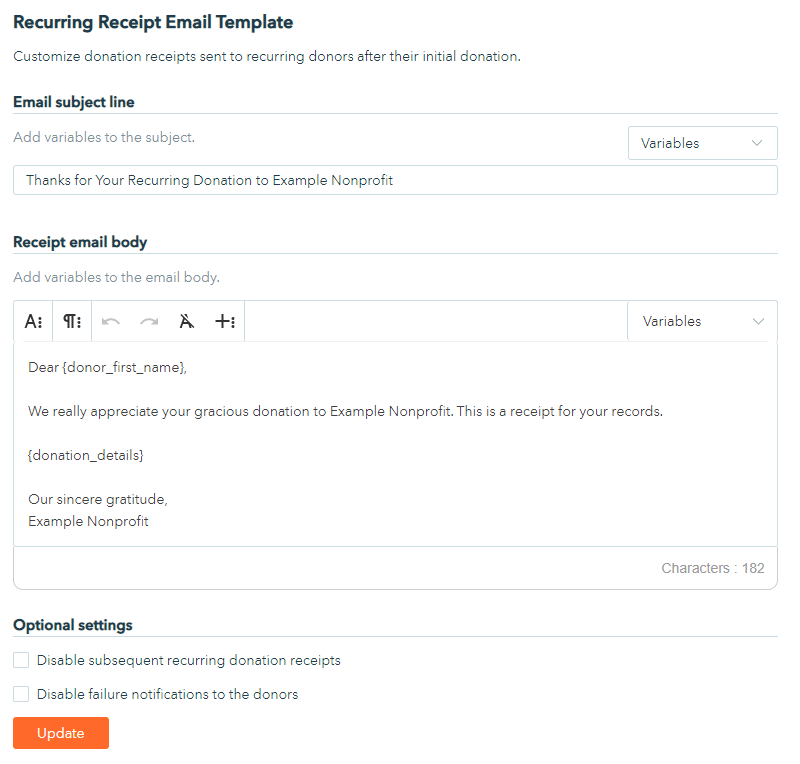Click the undo arrow in editor toolbar

(x=111, y=321)
